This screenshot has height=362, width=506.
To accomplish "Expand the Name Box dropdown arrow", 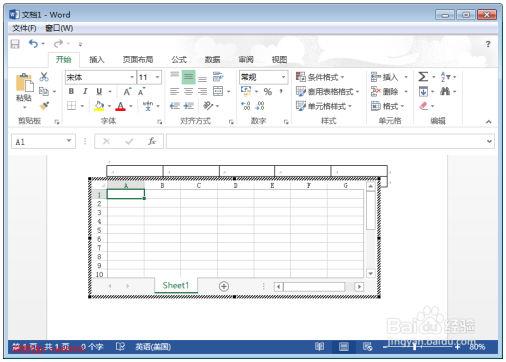I will (69, 141).
